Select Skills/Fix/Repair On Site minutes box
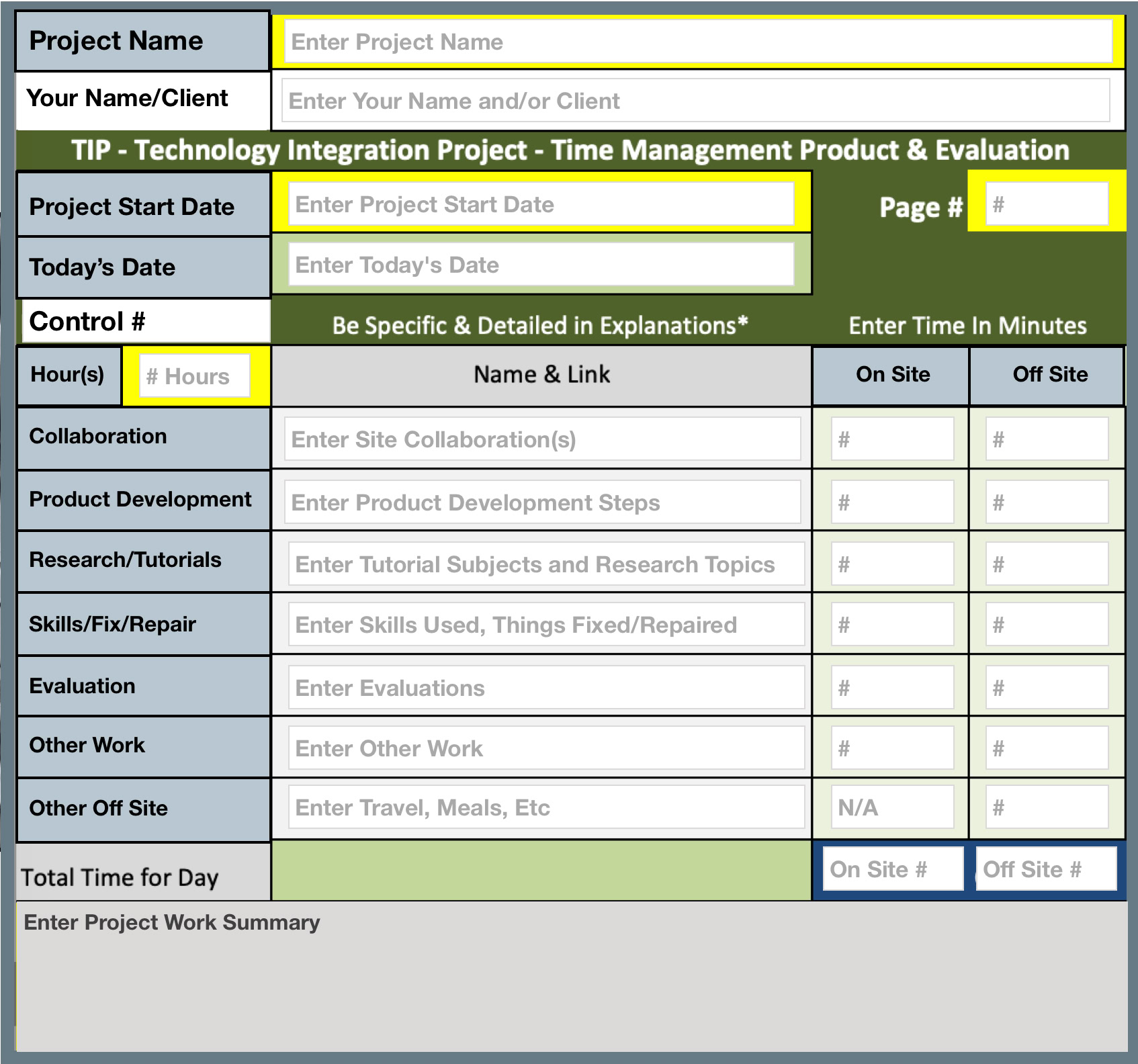 pos(892,624)
